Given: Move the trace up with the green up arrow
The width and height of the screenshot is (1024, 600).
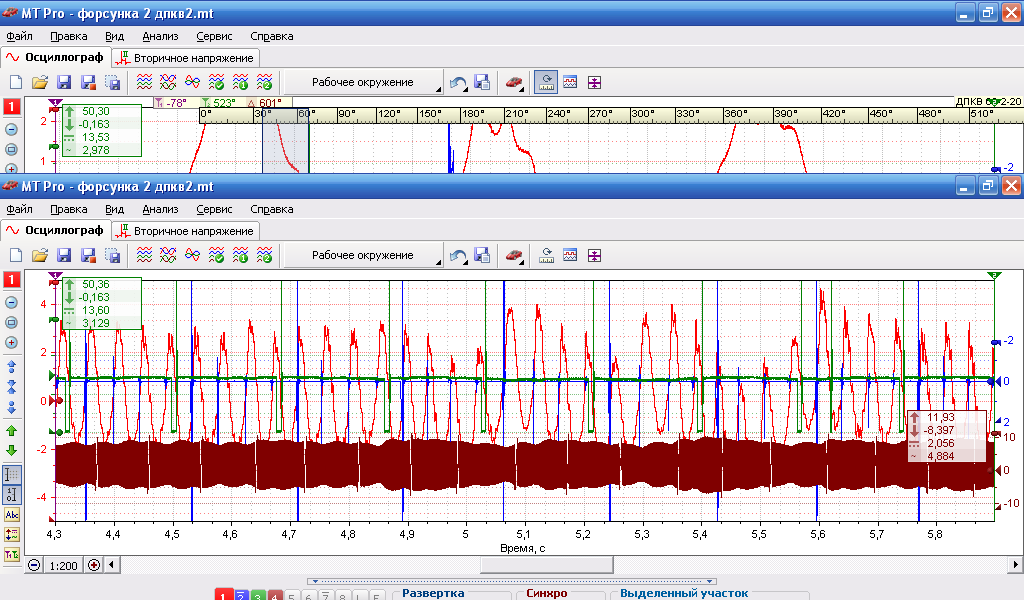Looking at the screenshot, I should 11,431.
